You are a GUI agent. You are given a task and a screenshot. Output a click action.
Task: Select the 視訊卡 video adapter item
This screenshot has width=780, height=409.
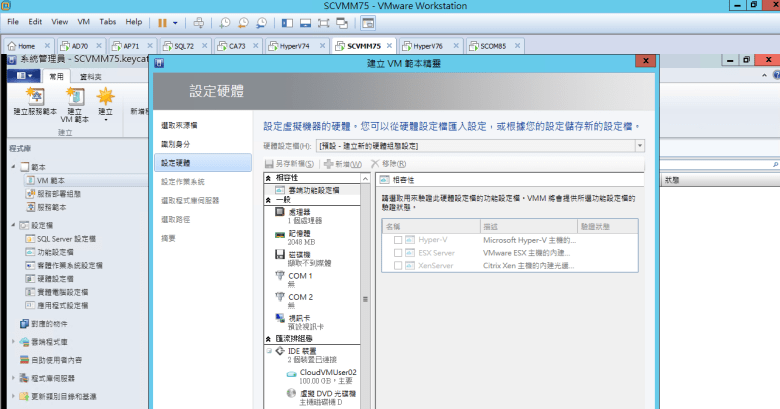[300, 321]
